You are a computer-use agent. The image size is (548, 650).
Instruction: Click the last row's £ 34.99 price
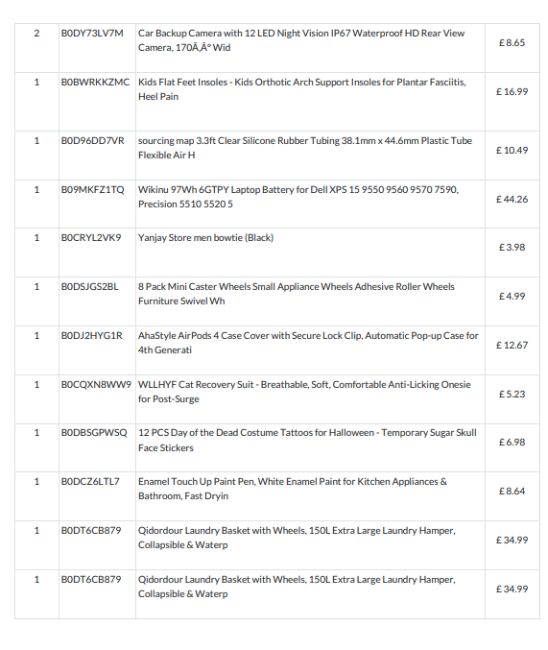[x=512, y=589]
